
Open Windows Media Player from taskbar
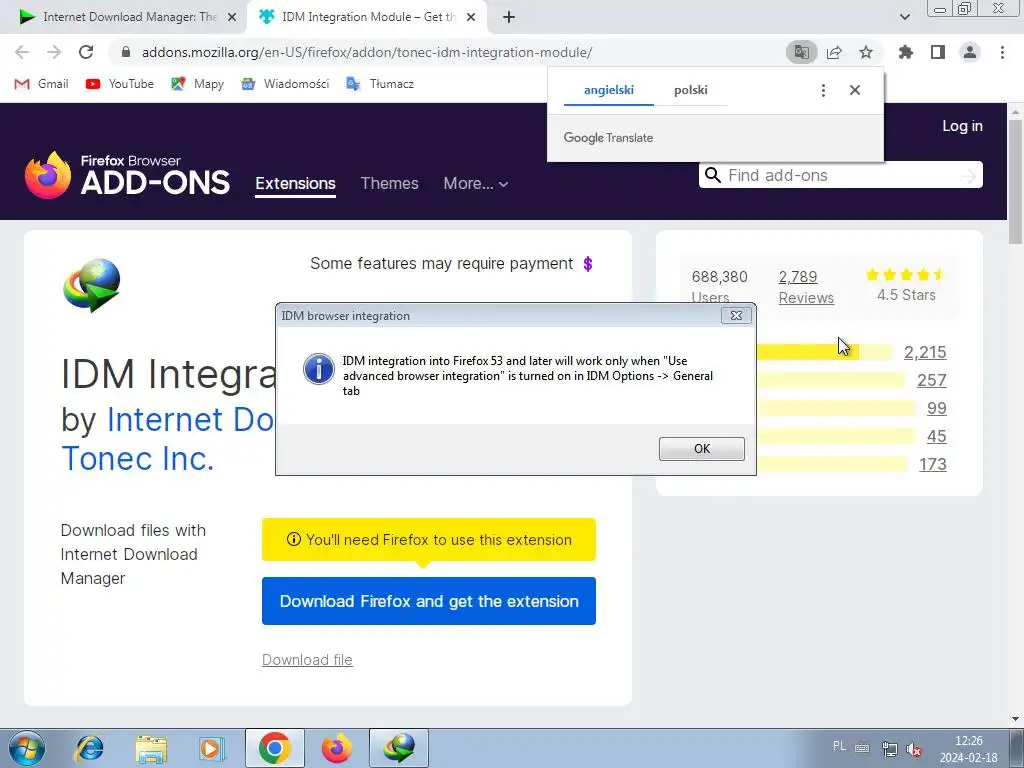(212, 748)
